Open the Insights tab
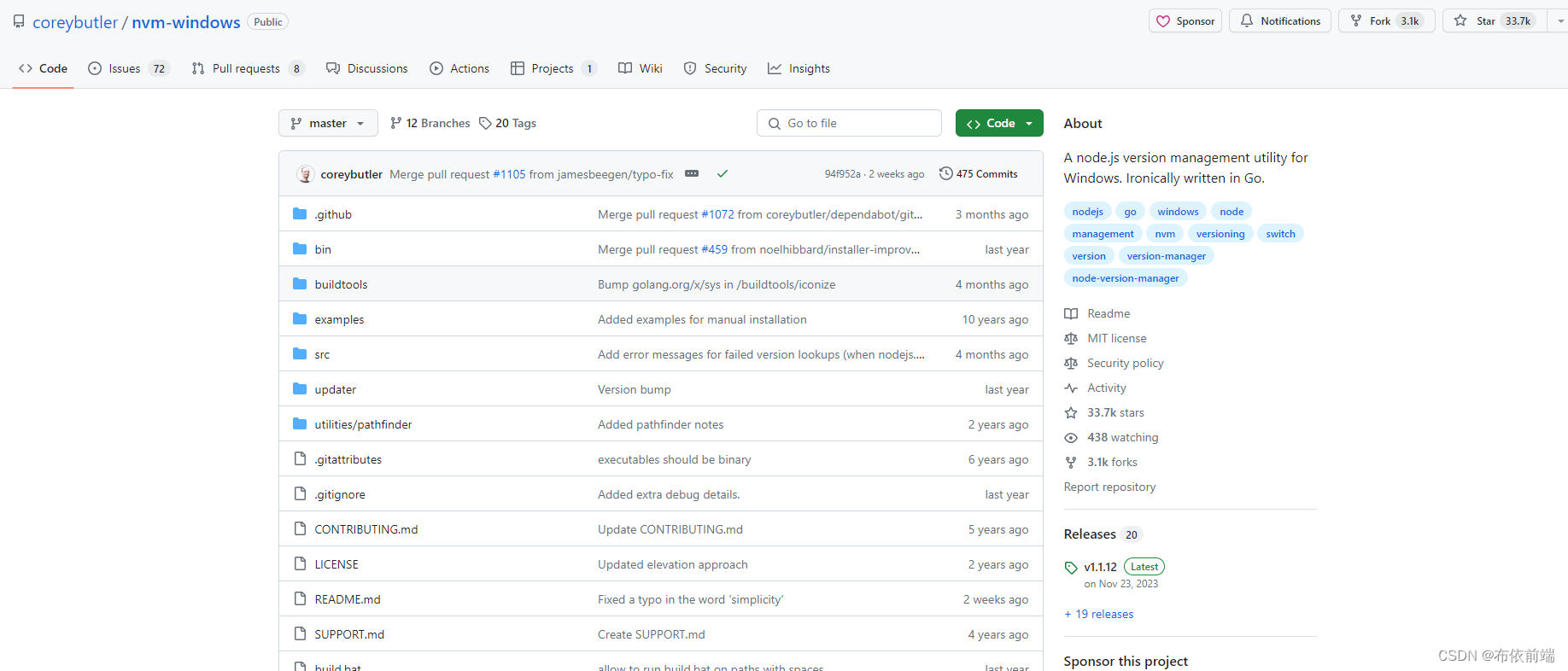The height and width of the screenshot is (671, 1568). point(799,68)
